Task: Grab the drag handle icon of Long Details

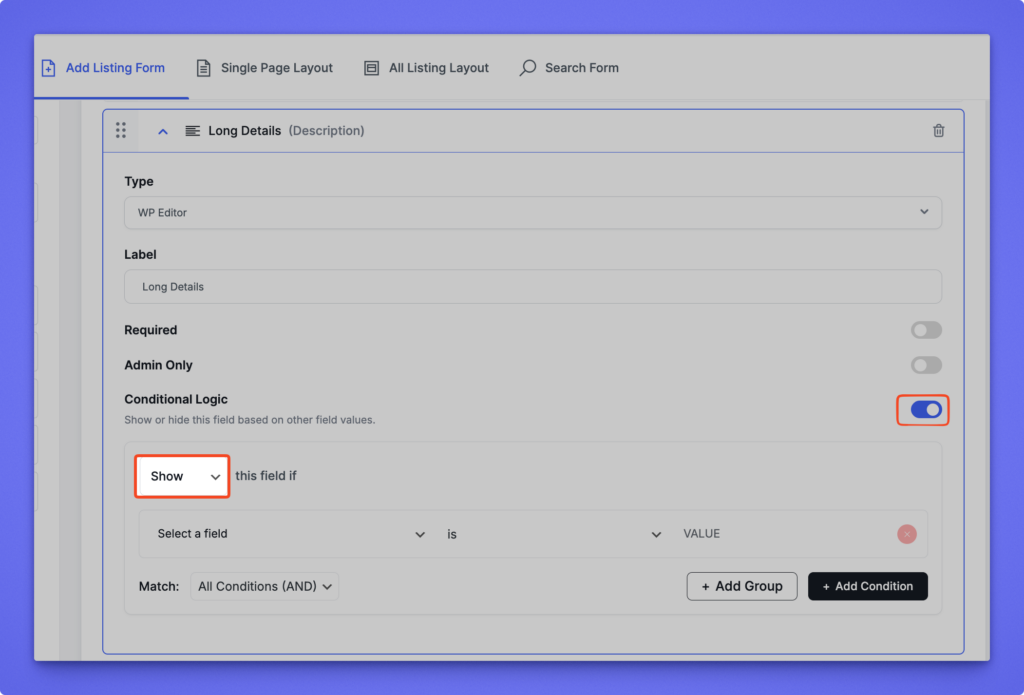Action: pos(121,131)
